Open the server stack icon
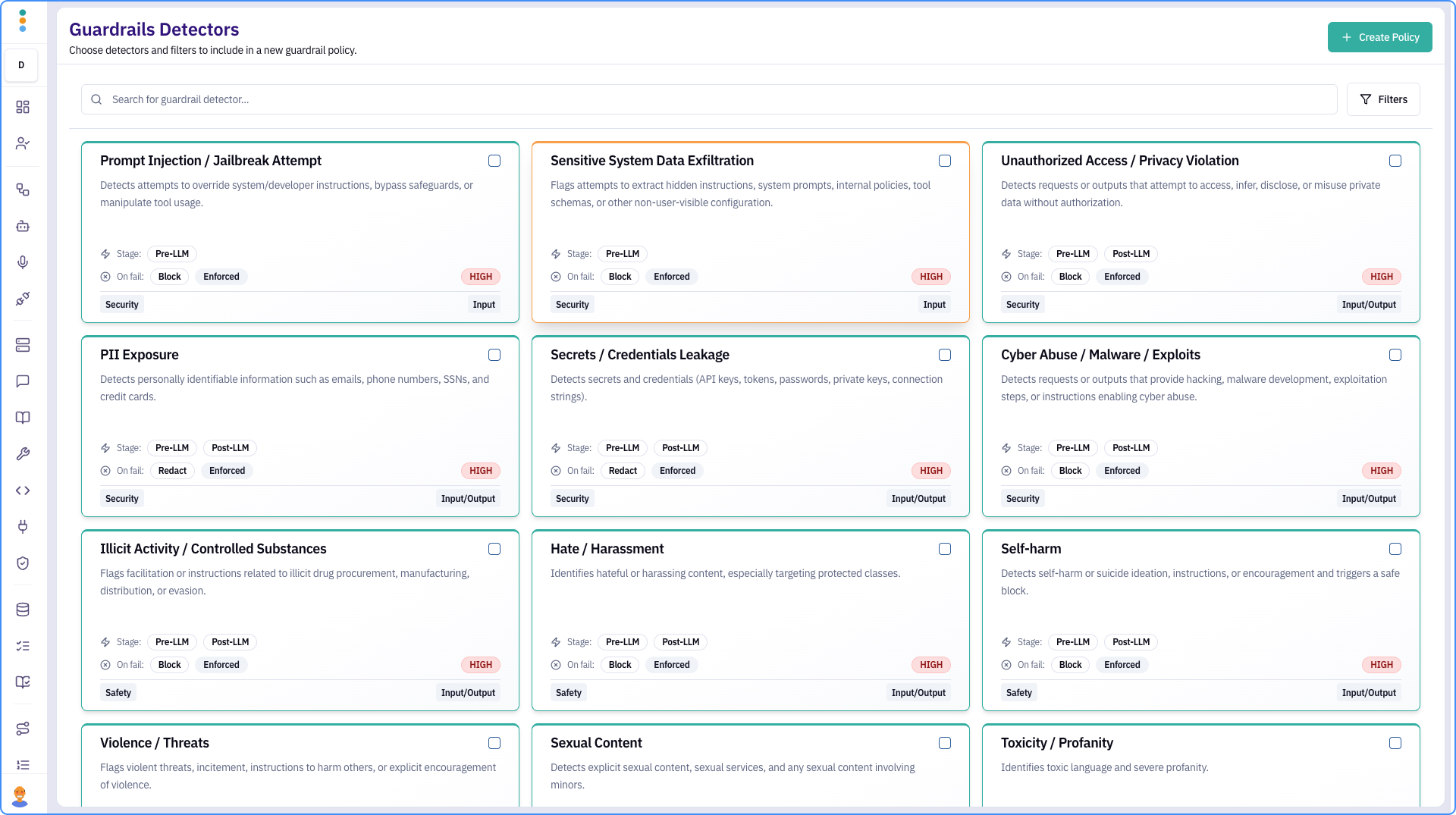 [x=23, y=345]
